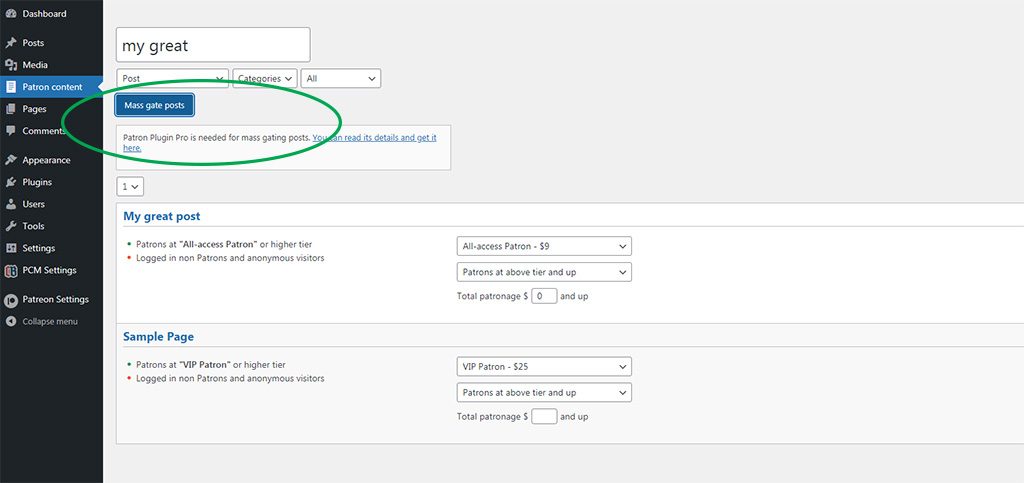
Task: Open the page number 1 dropdown
Action: point(130,187)
